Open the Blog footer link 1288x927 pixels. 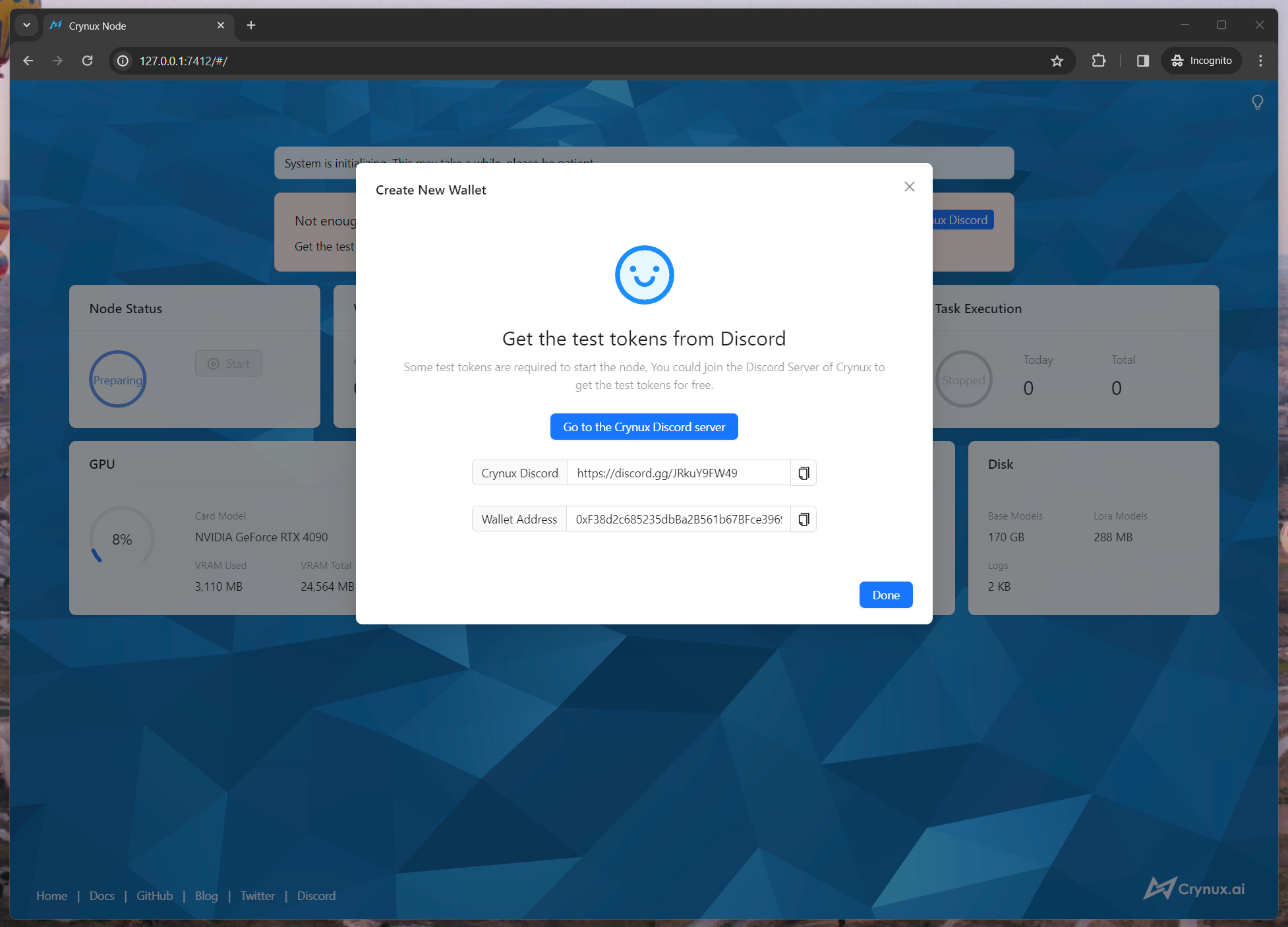[206, 895]
